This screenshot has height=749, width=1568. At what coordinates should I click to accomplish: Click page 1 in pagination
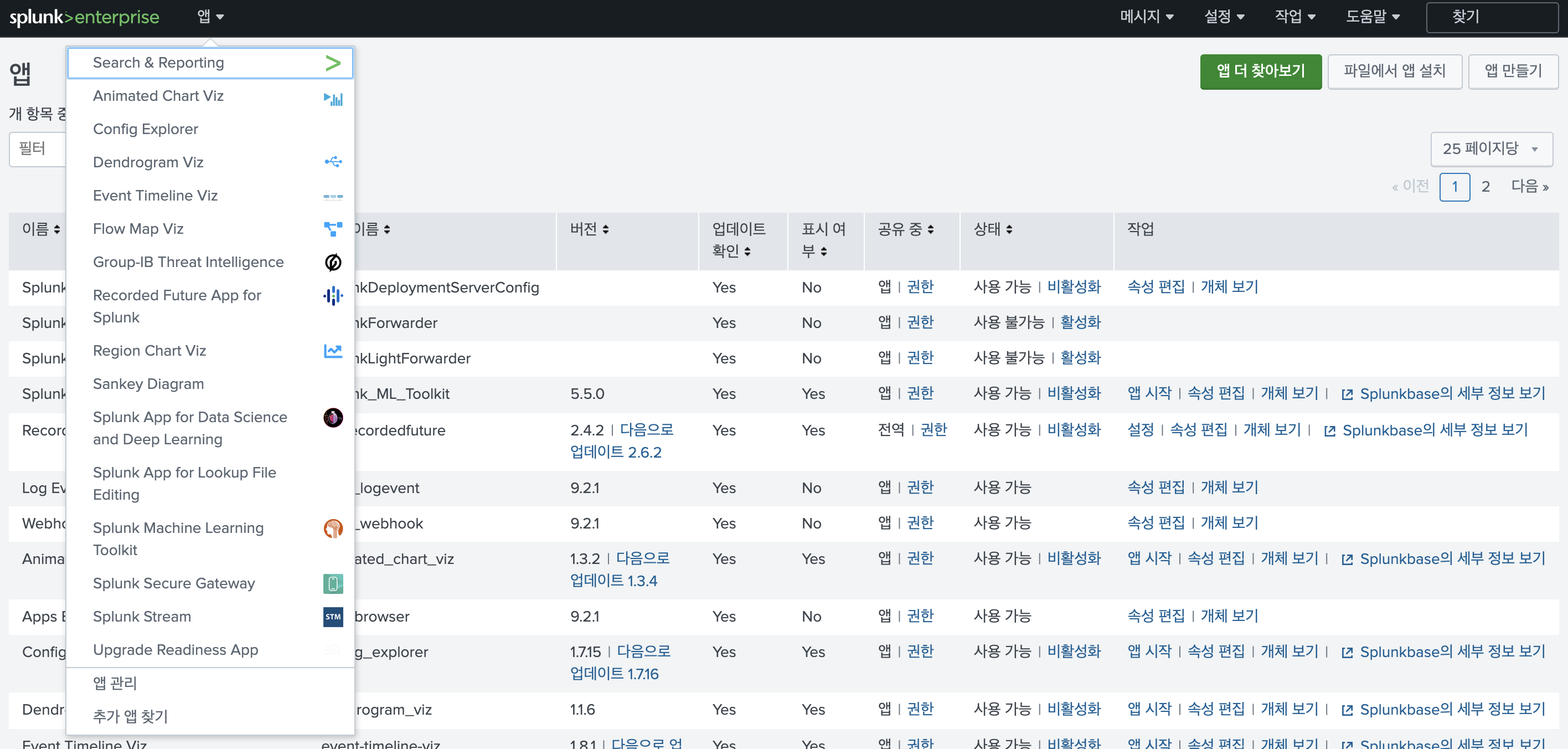pos(1455,187)
